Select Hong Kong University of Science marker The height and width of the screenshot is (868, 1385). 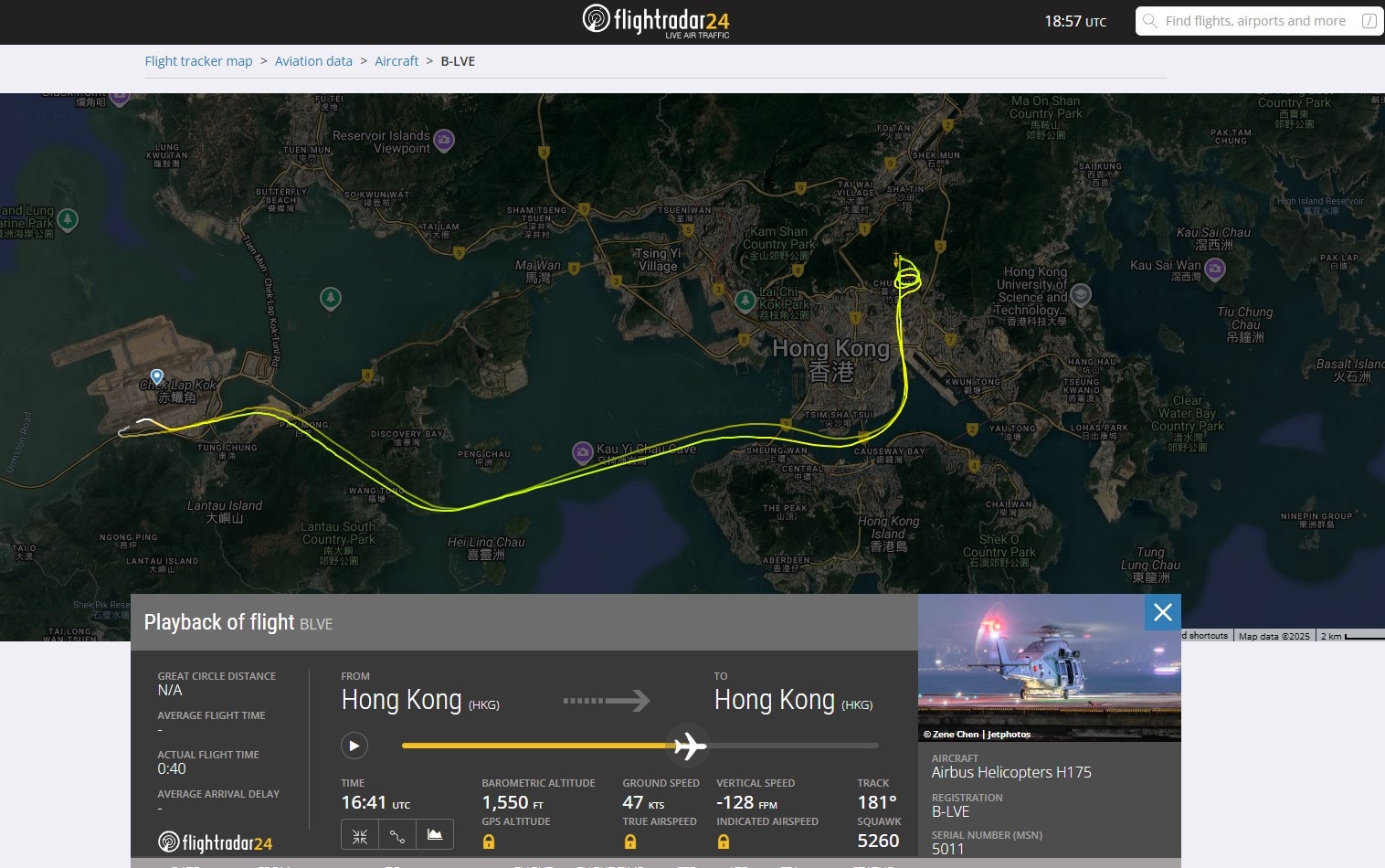click(x=1080, y=294)
